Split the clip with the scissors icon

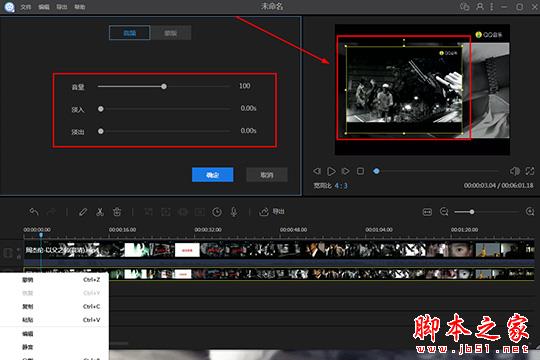pyautogui.click(x=100, y=212)
